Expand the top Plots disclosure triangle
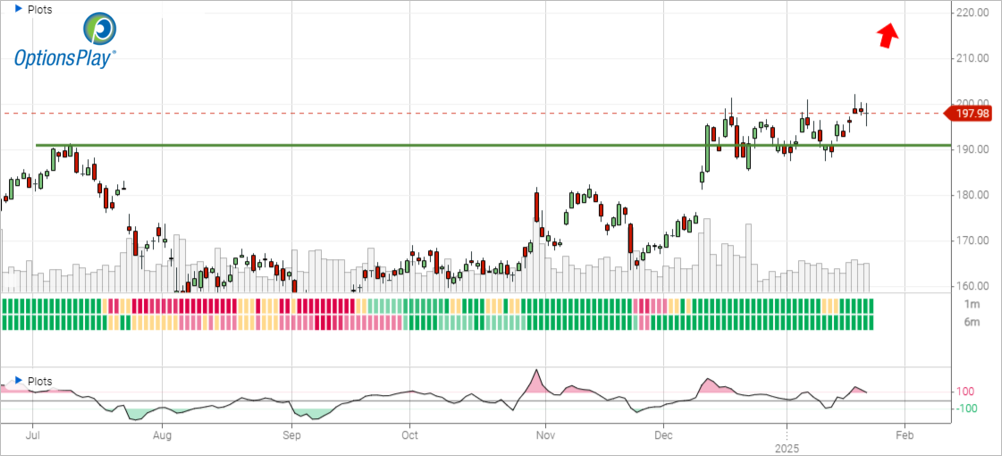Image resolution: width=1002 pixels, height=456 pixels. pyautogui.click(x=18, y=9)
